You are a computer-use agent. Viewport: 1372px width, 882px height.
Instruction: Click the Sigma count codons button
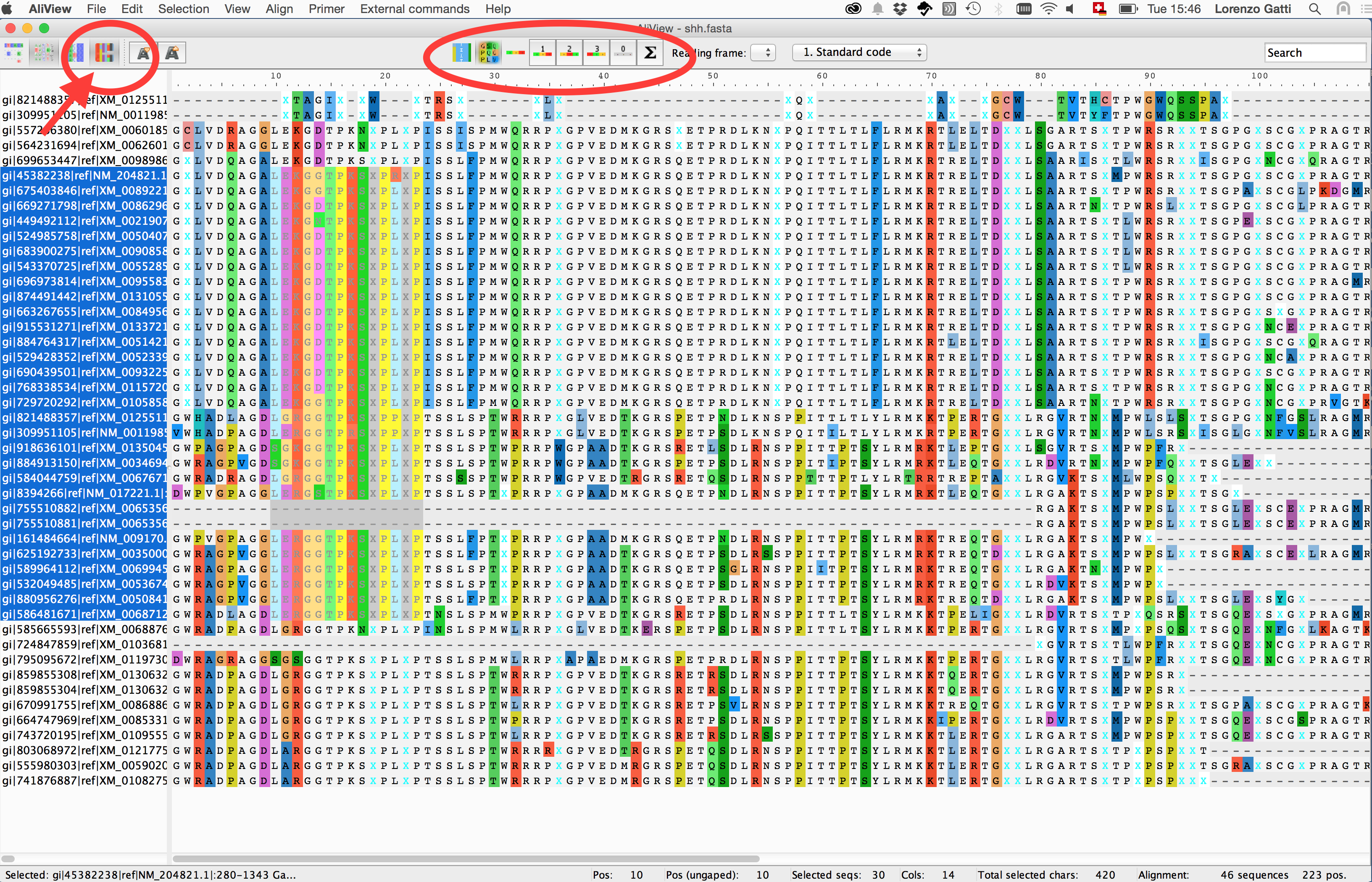(650, 53)
